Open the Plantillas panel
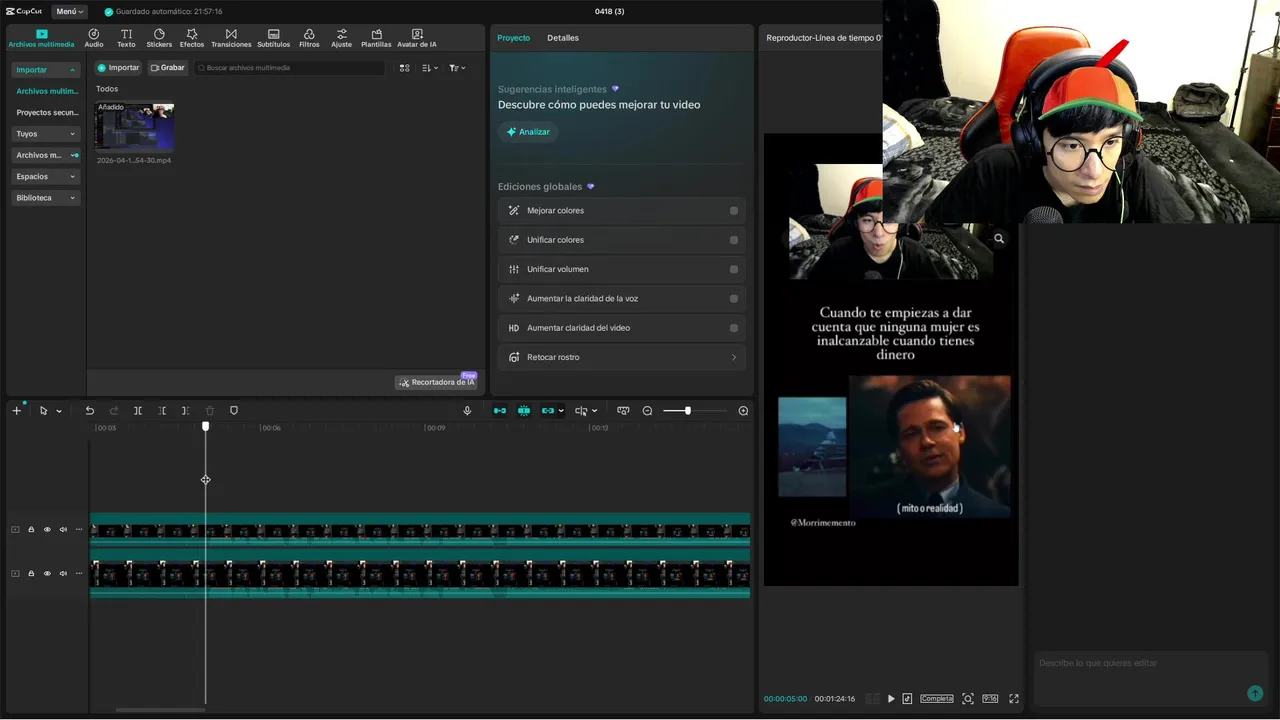Image resolution: width=1280 pixels, height=720 pixels. (376, 38)
